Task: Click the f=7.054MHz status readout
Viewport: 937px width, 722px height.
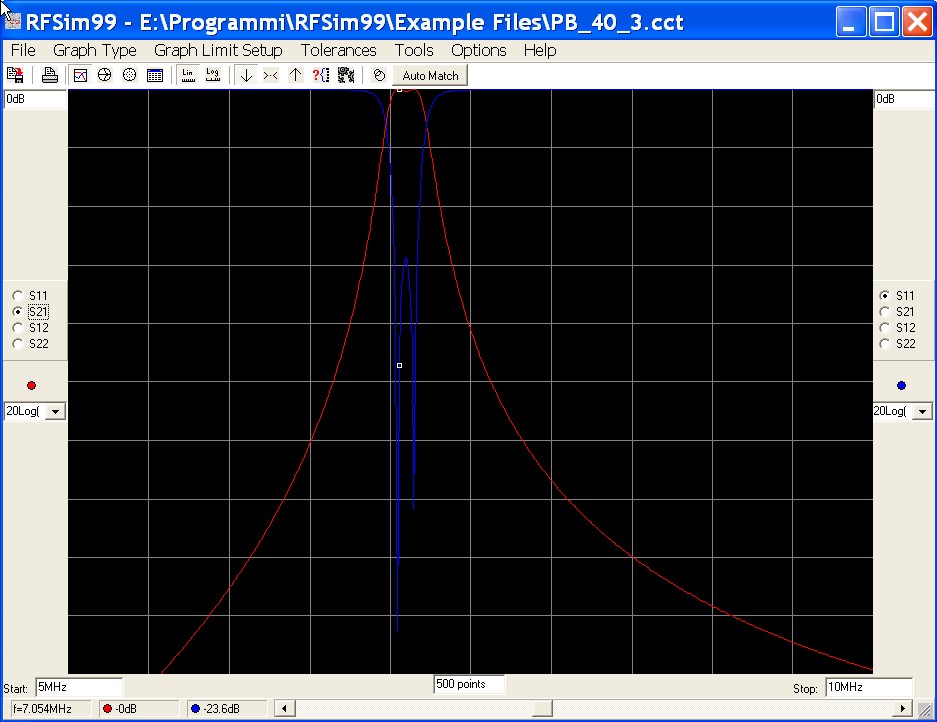Action: tap(50, 709)
